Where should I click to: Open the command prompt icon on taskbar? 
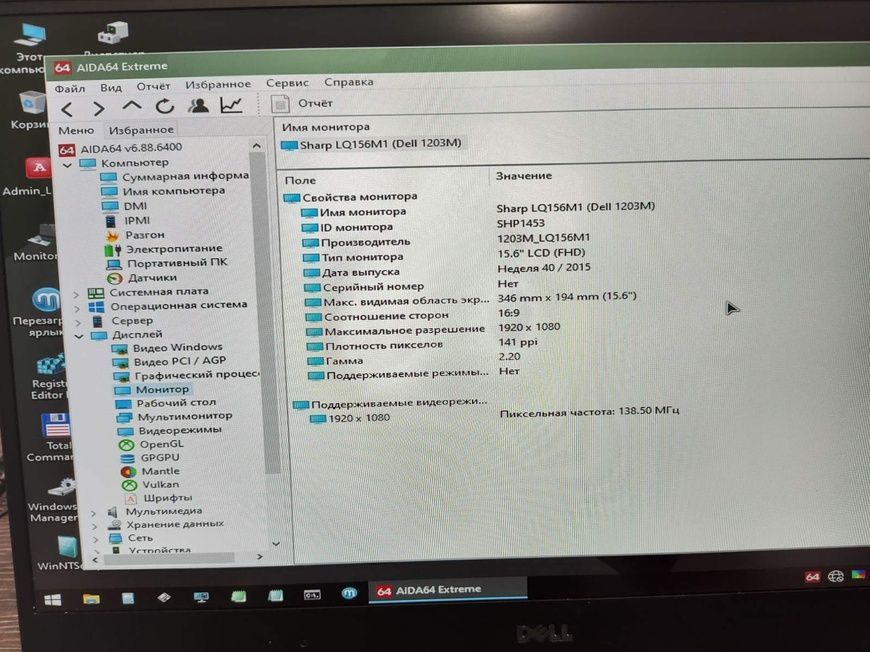coord(312,595)
